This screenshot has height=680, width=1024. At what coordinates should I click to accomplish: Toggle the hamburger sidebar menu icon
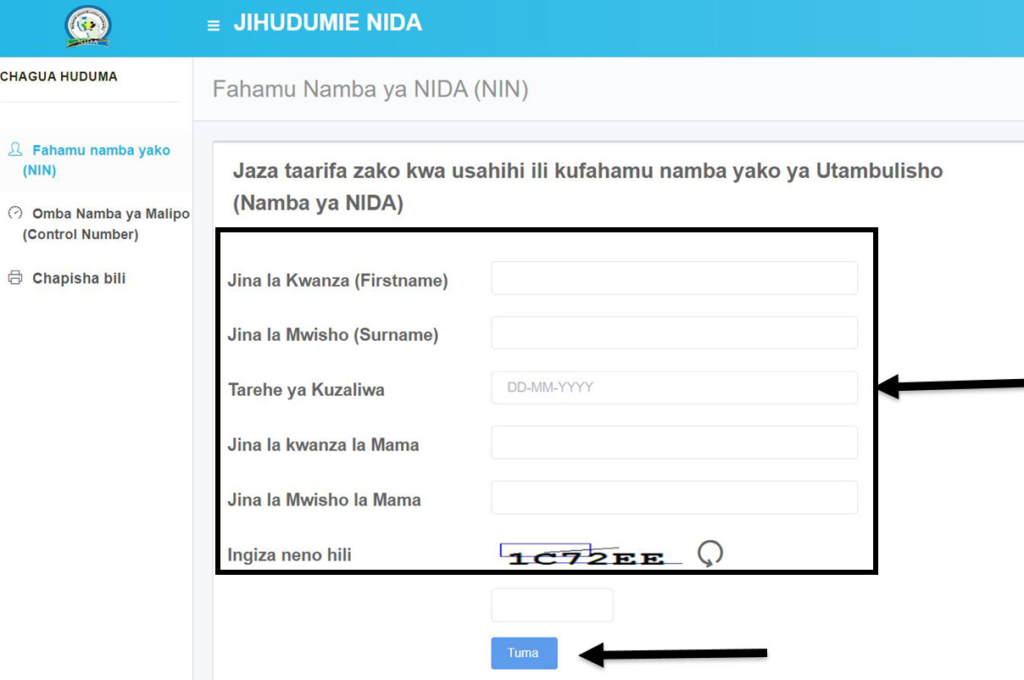(x=213, y=26)
